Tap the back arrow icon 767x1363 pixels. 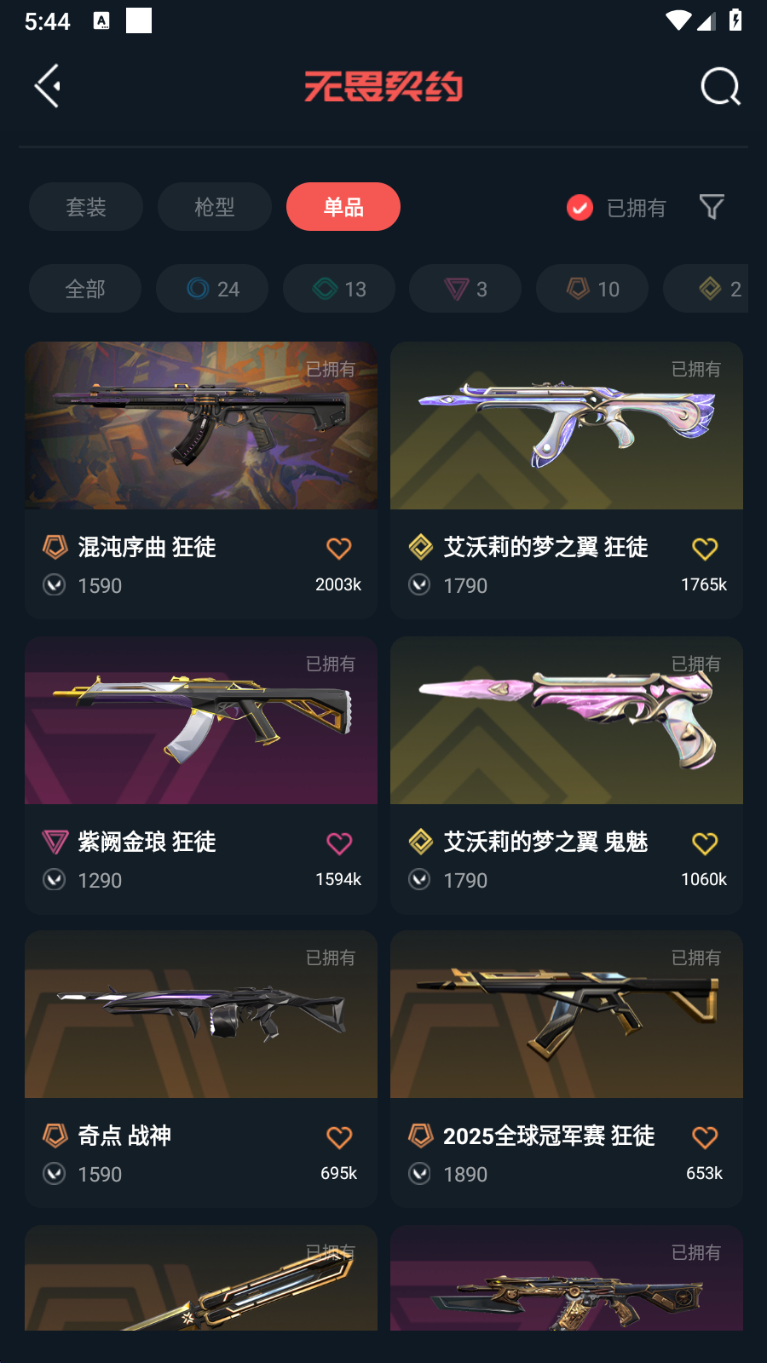(x=47, y=86)
